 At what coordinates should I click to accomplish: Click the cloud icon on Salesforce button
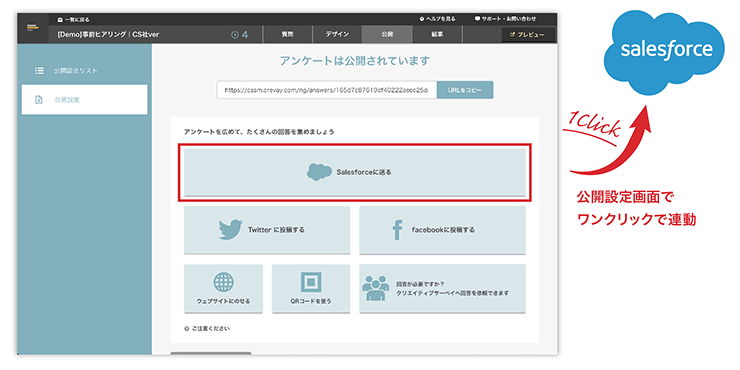click(x=320, y=172)
